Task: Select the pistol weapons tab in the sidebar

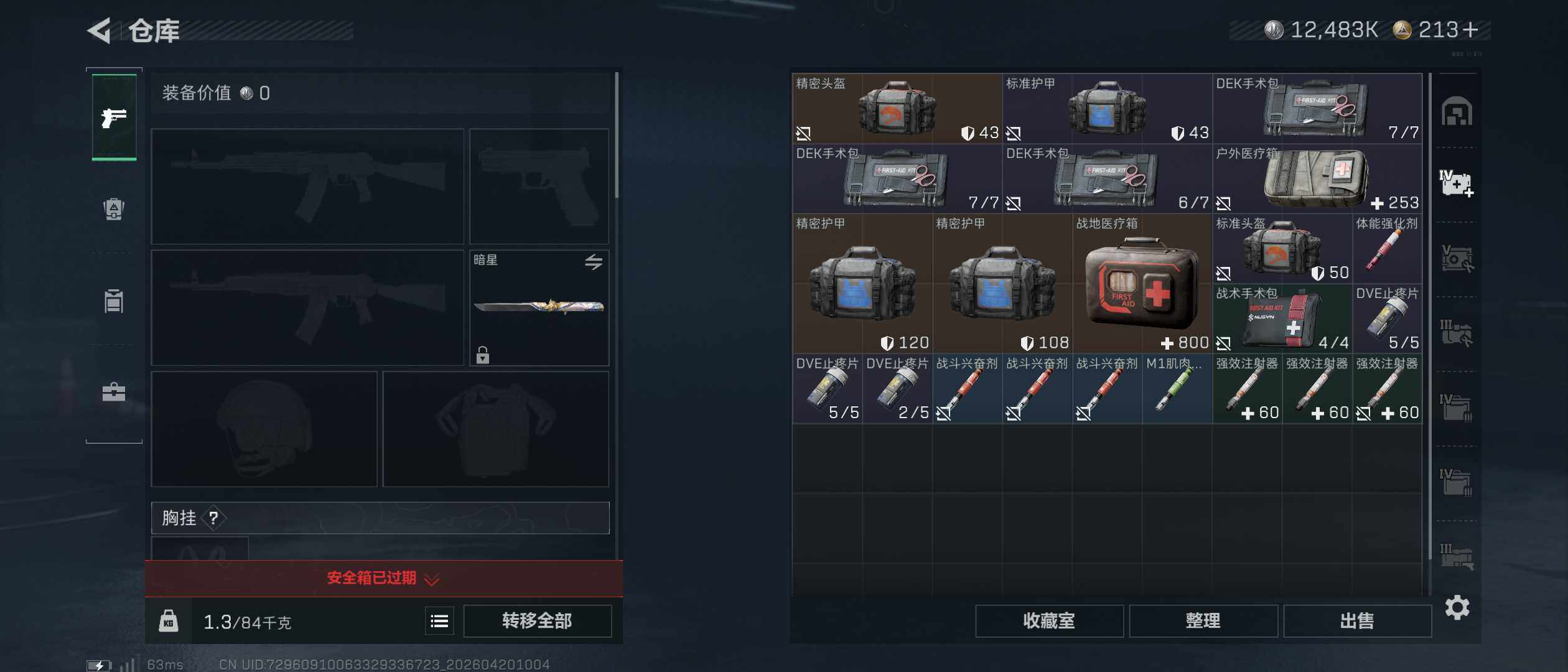Action: pyautogui.click(x=114, y=117)
